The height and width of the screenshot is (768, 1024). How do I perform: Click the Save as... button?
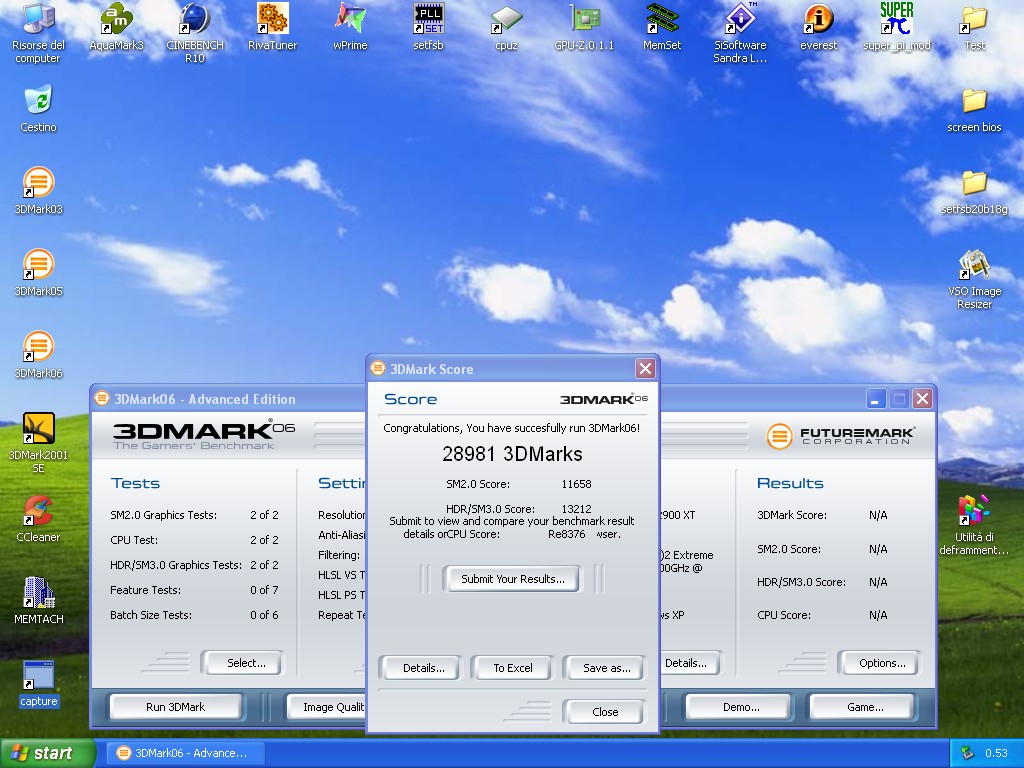click(606, 668)
